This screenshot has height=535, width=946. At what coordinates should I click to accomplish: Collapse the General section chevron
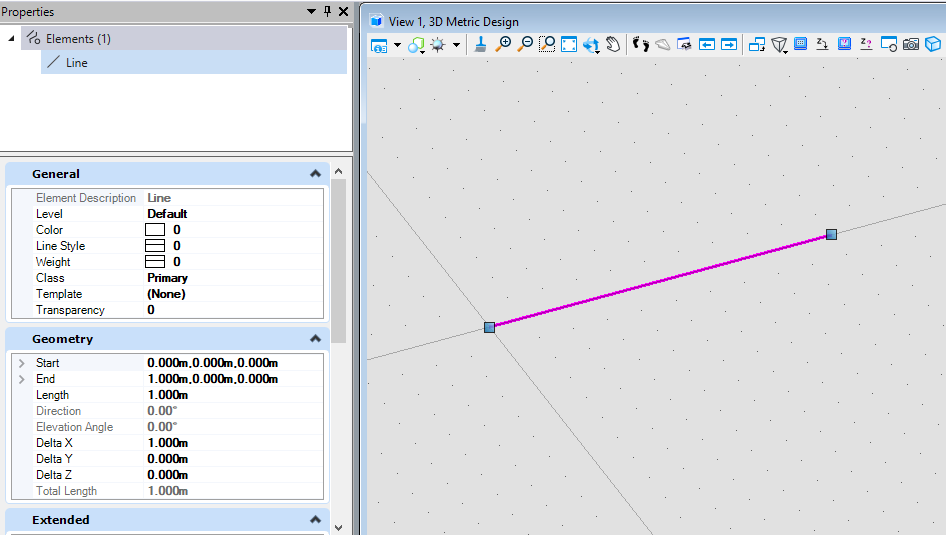(x=315, y=174)
